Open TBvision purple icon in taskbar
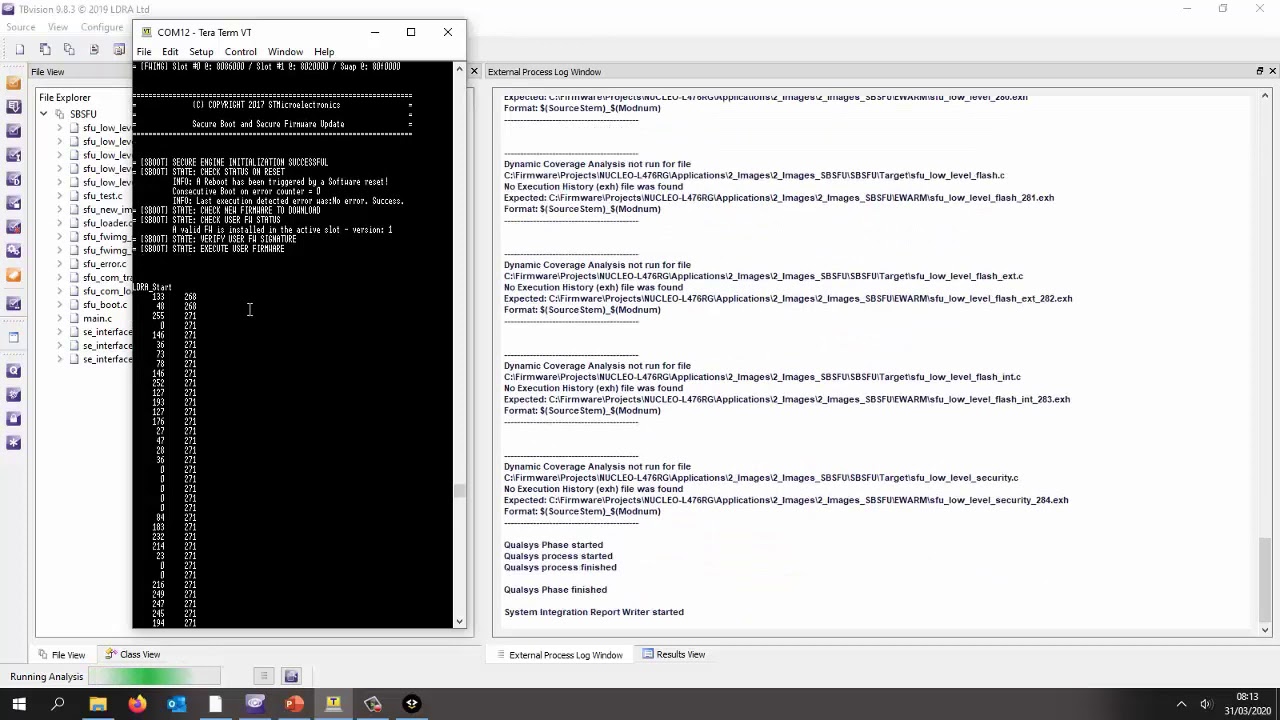 (255, 704)
